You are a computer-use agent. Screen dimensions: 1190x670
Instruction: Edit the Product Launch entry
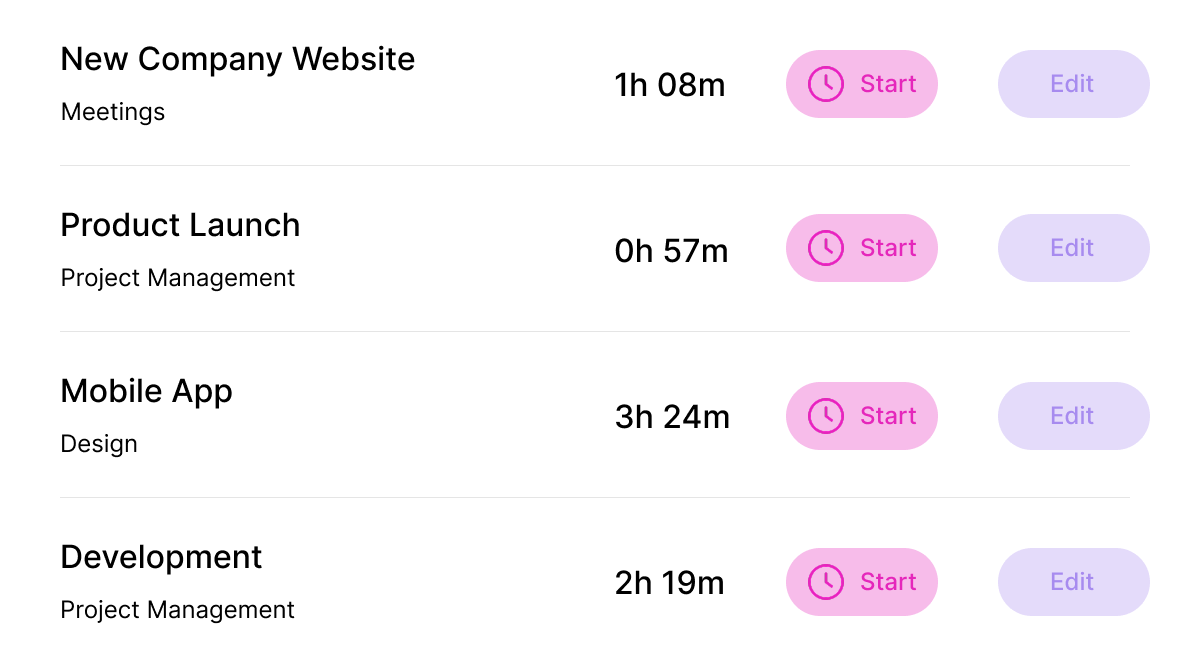(x=1073, y=248)
